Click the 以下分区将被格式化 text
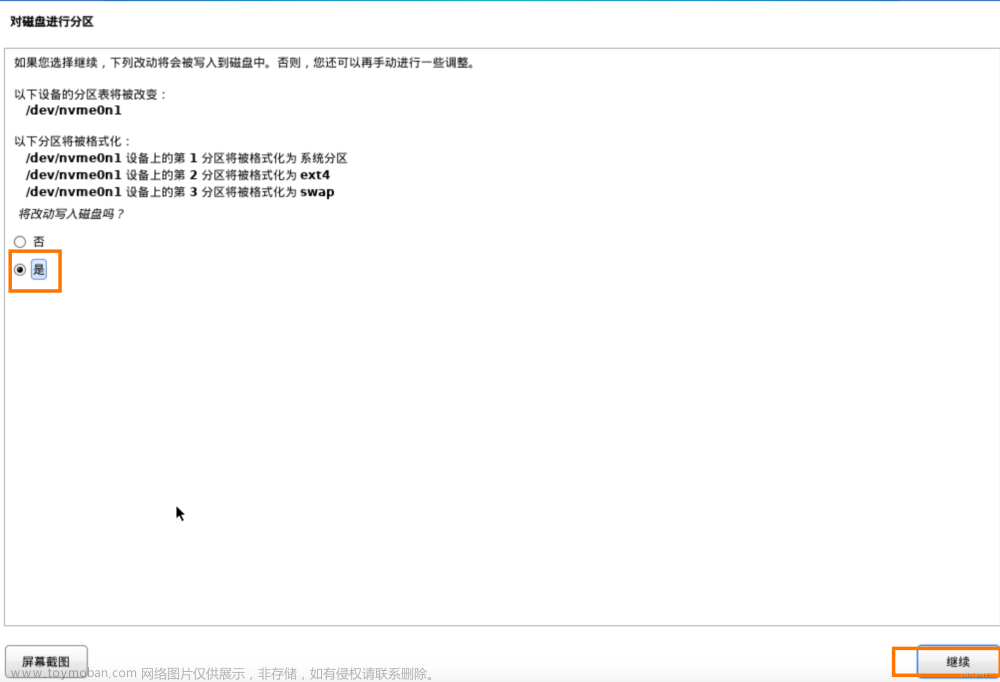Image resolution: width=1000 pixels, height=682 pixels. [73, 141]
